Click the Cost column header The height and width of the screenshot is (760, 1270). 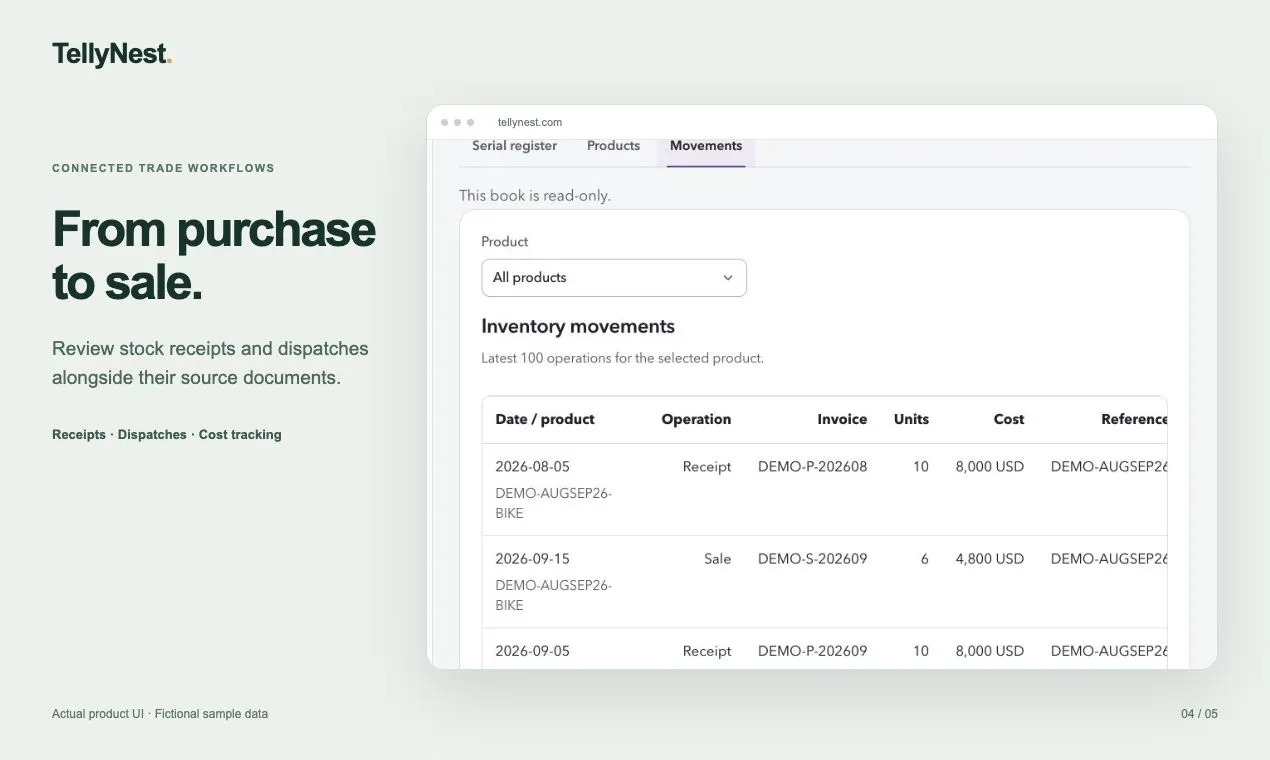click(1009, 419)
